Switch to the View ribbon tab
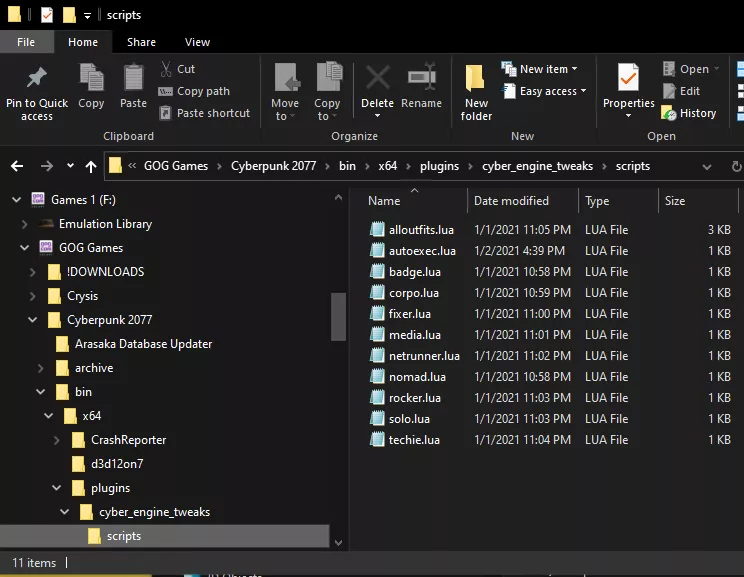 [x=197, y=42]
